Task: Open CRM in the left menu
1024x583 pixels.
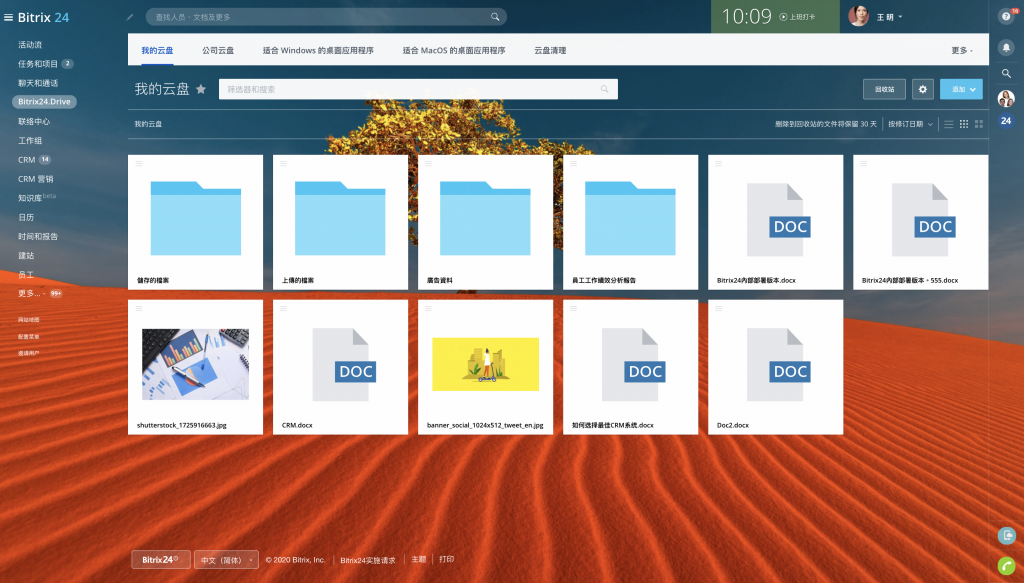Action: tap(27, 159)
